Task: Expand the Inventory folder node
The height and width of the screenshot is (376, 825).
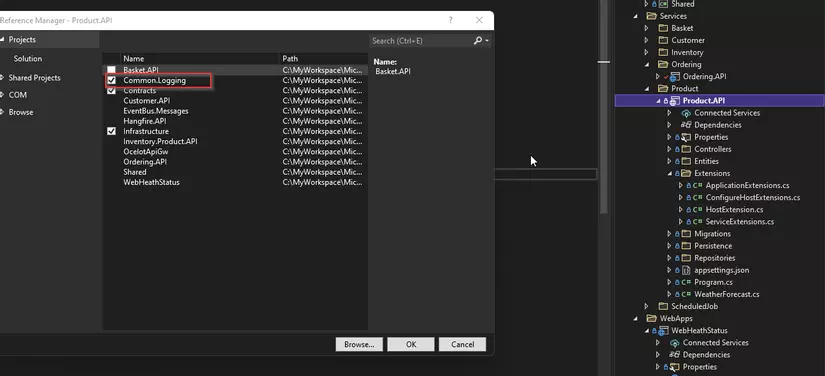Action: pos(647,53)
